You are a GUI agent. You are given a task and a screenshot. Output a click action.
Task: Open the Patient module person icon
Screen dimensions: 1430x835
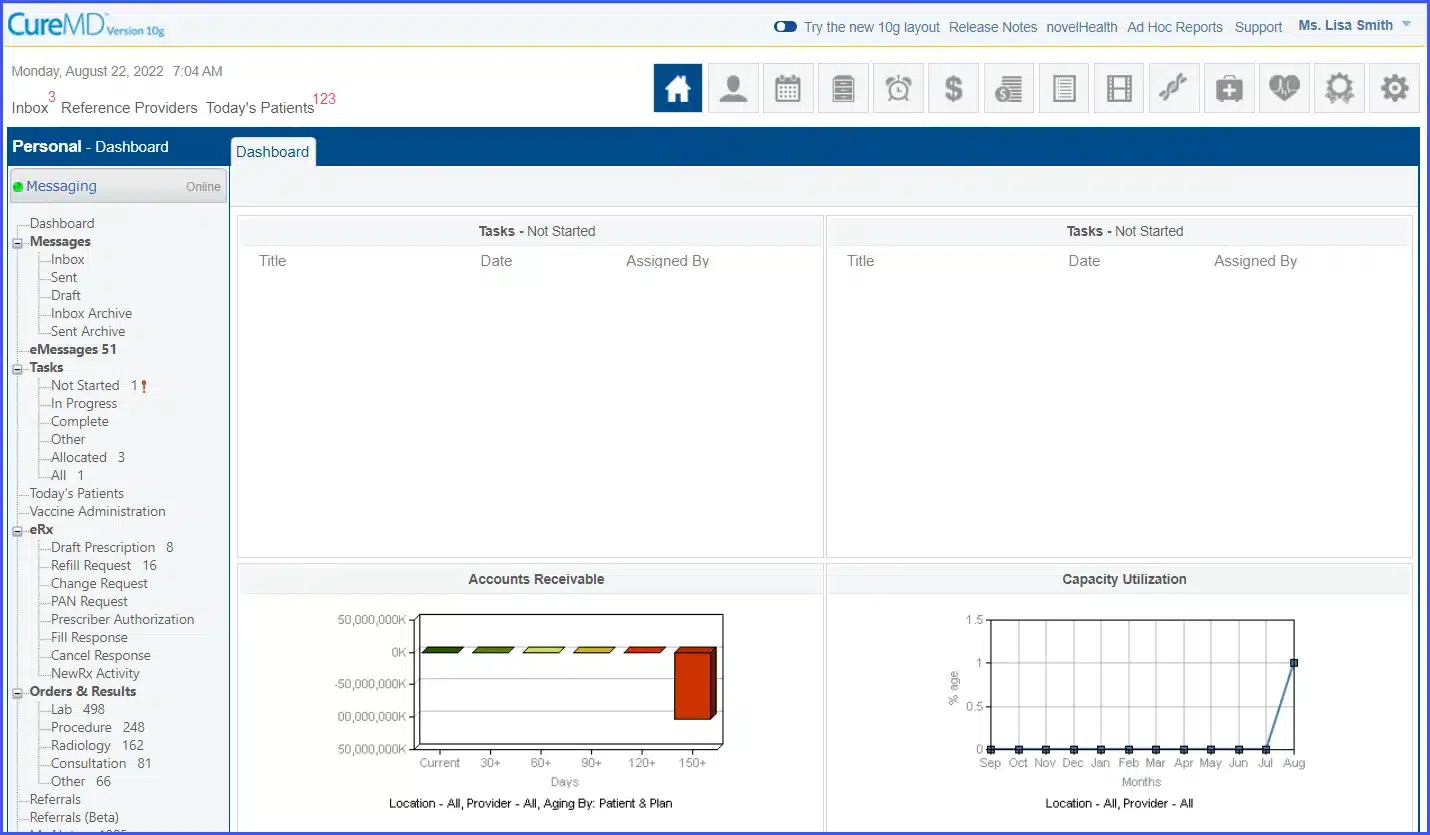click(733, 88)
